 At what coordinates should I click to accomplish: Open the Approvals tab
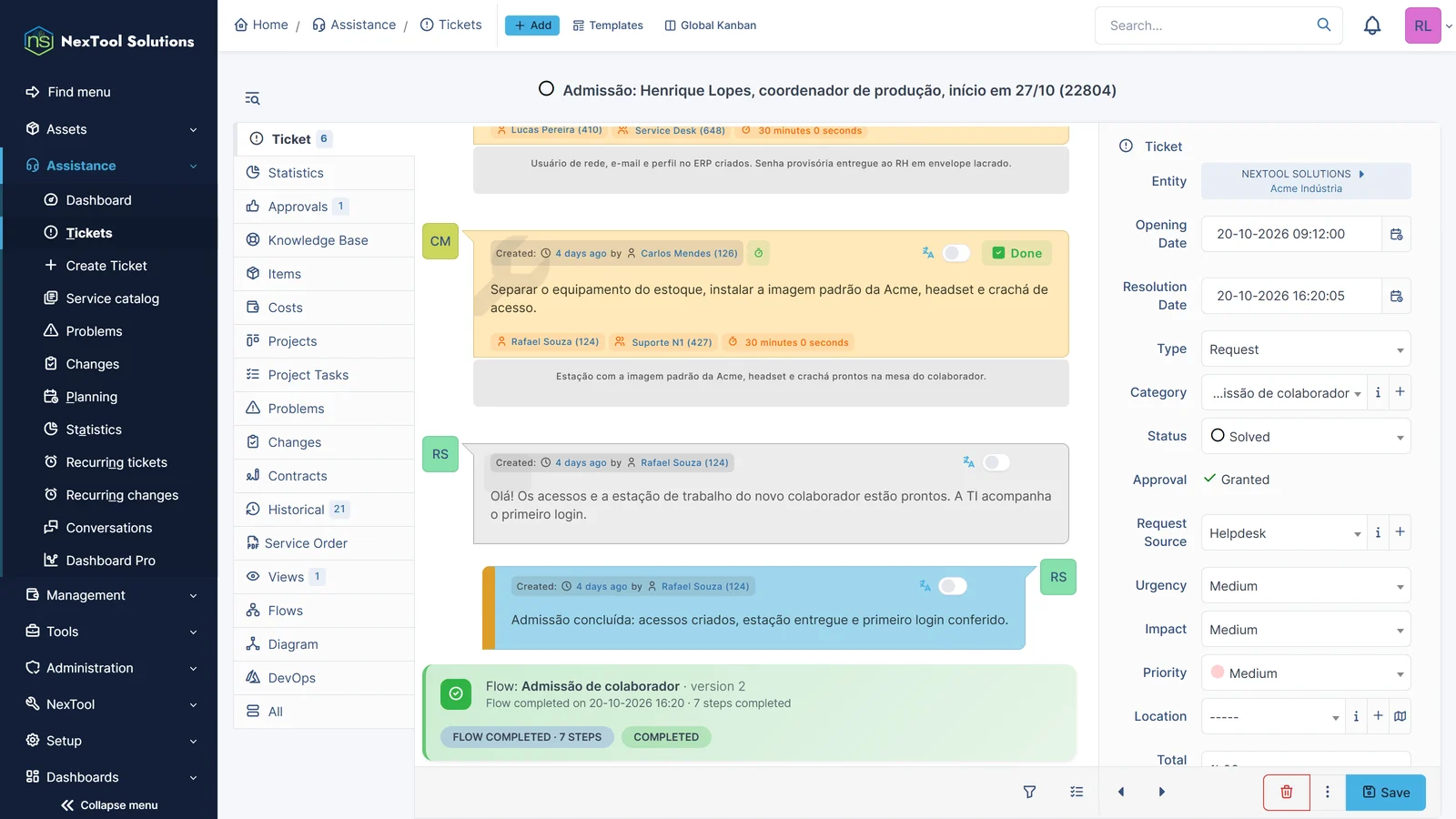324,207
